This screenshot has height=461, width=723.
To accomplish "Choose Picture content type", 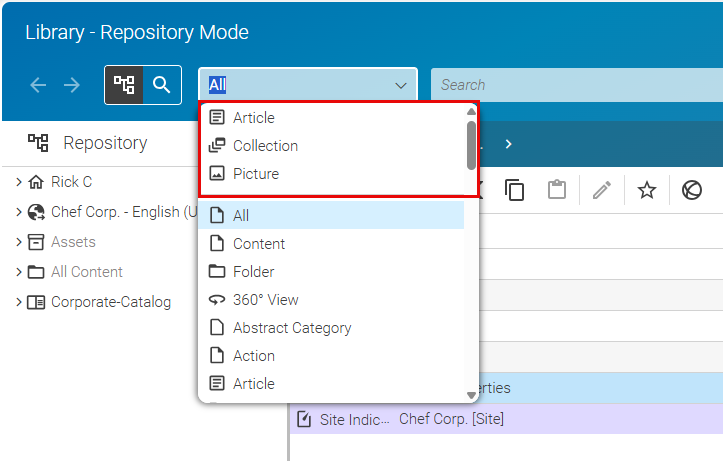I will tap(332, 174).
